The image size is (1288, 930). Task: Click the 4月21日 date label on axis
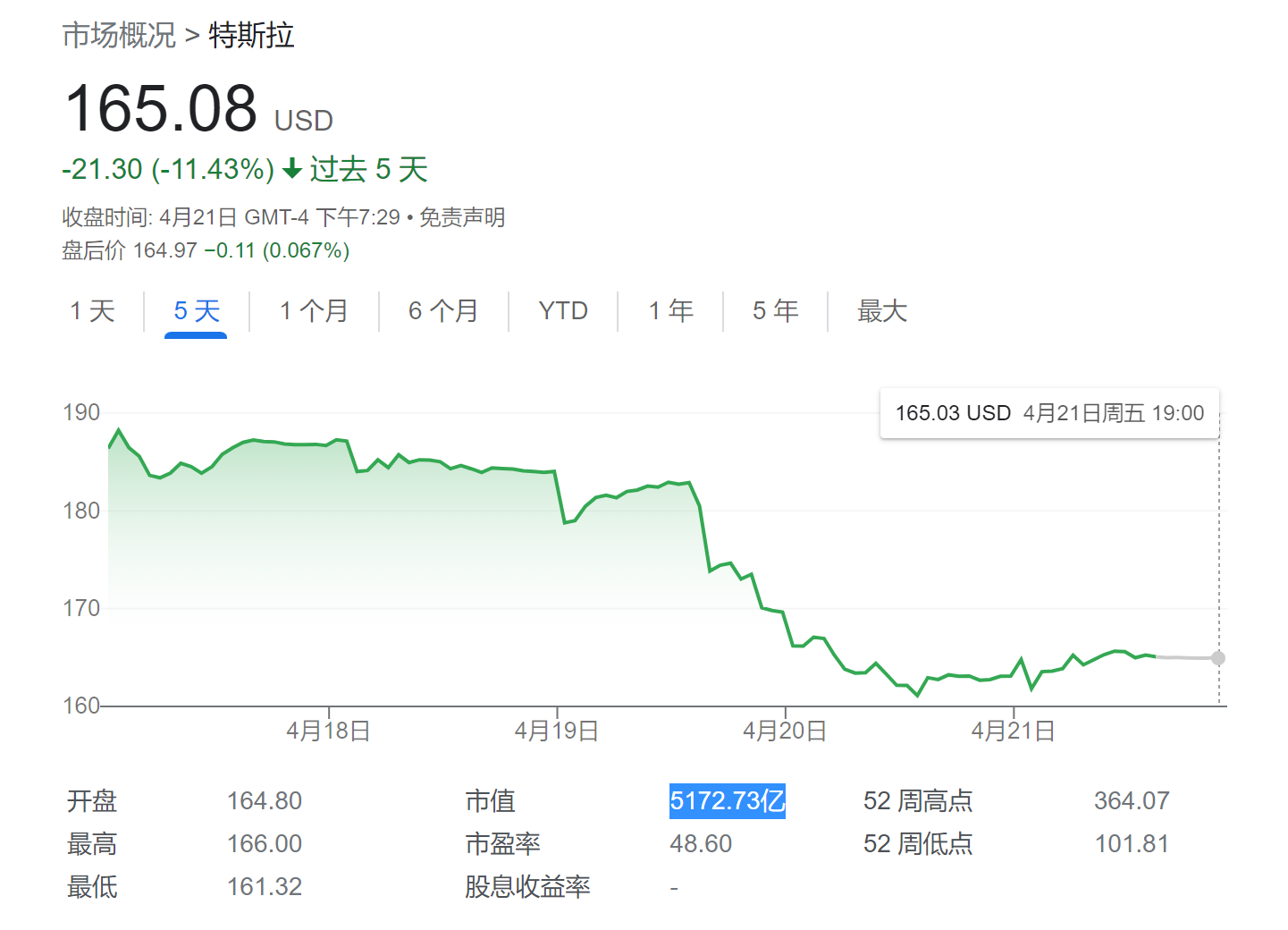tap(1013, 731)
